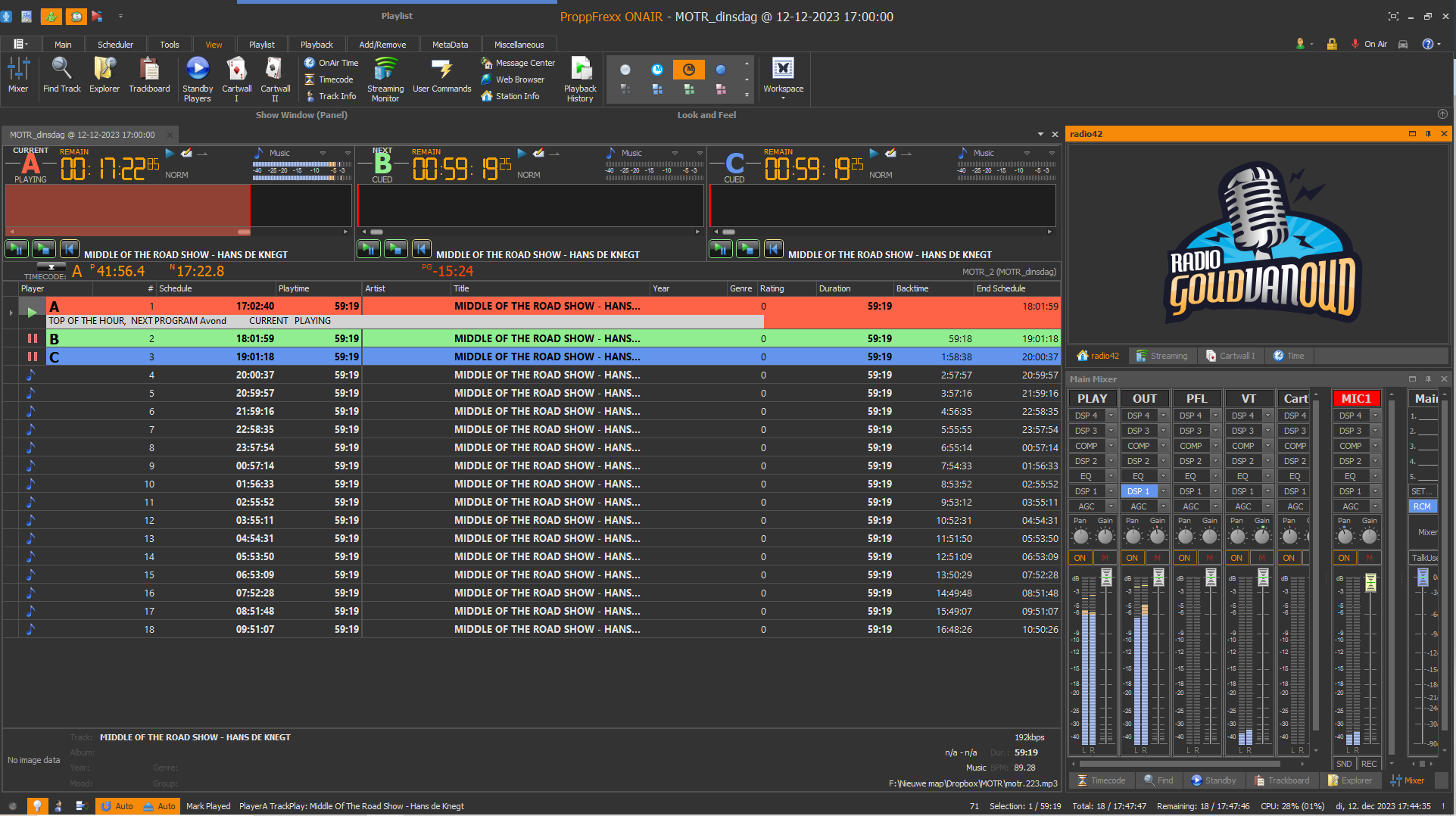Click the Station Info button
1456x816 pixels.
pyautogui.click(x=517, y=96)
